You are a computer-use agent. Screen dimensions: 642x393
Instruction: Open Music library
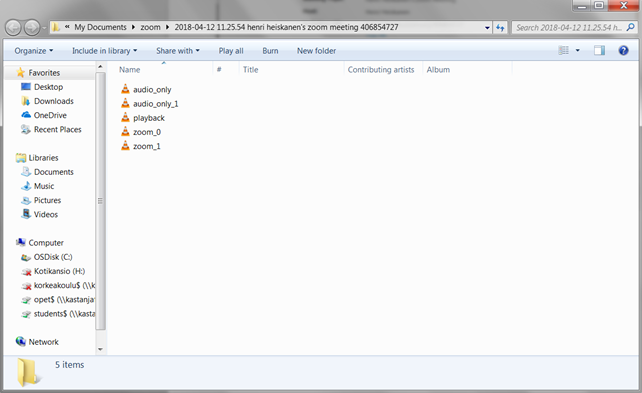click(44, 186)
